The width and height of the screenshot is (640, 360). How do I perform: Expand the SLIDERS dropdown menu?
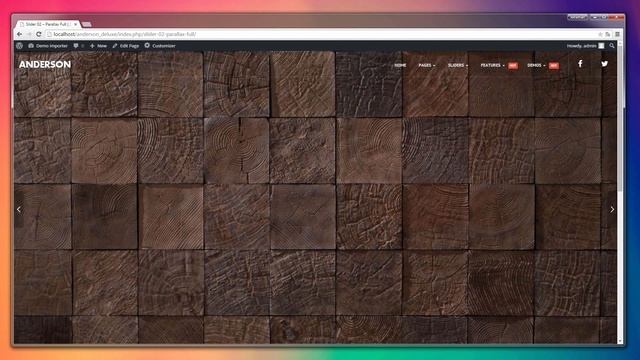tap(458, 65)
